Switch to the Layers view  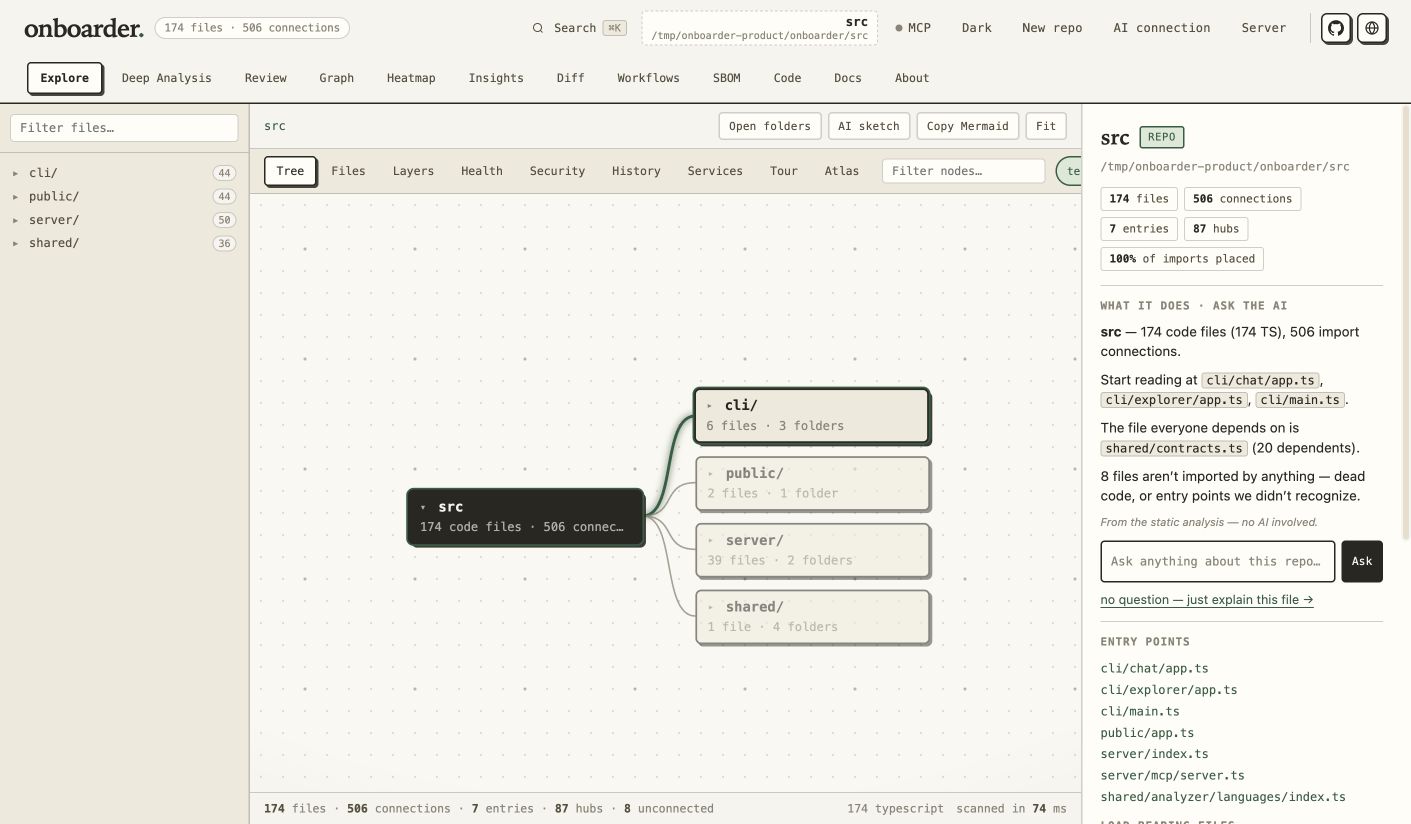pyautogui.click(x=413, y=171)
